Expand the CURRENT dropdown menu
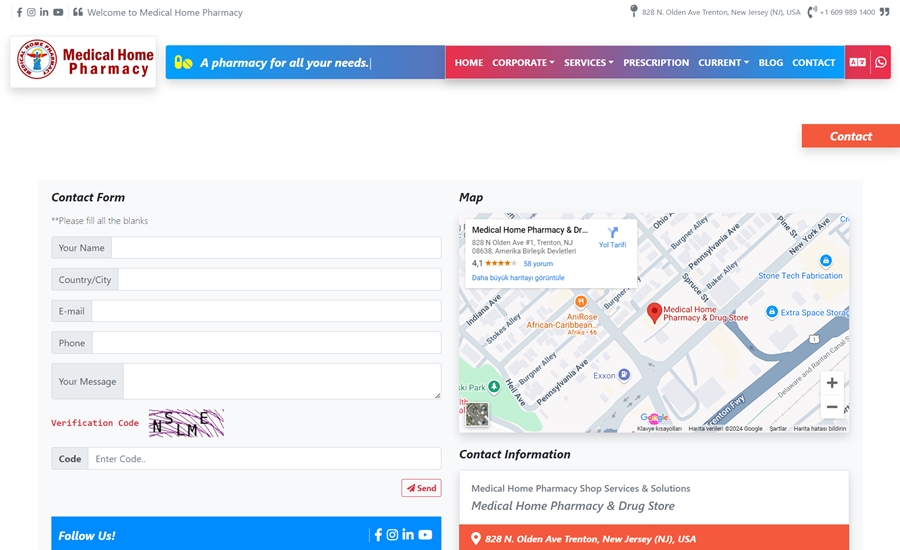Screen dimensions: 900x550 pos(723,62)
